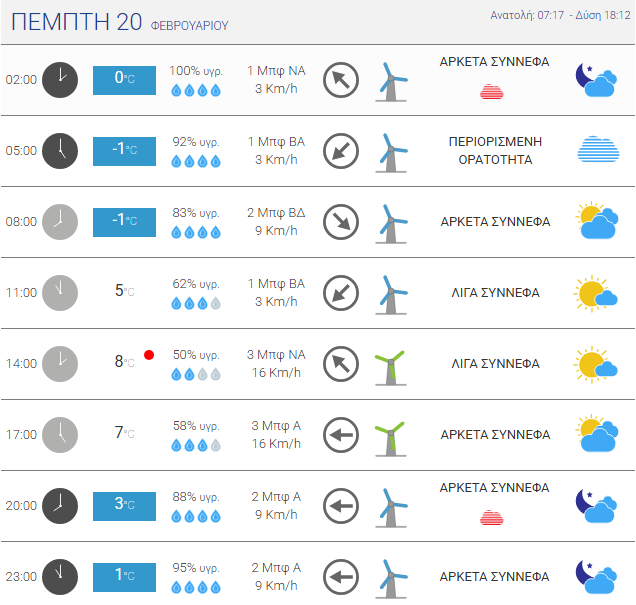The width and height of the screenshot is (636, 605).
Task: Click the left-pointing wind arrow at 17:00
Action: point(341,435)
